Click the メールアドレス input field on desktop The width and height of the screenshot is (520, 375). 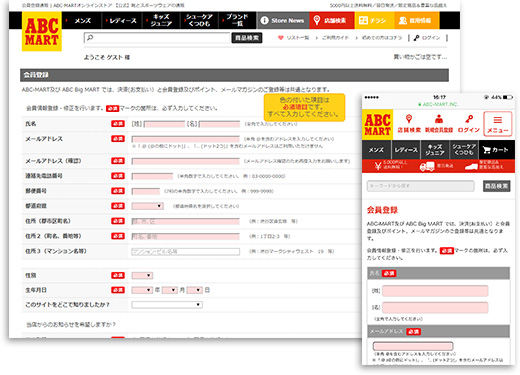(x=186, y=139)
